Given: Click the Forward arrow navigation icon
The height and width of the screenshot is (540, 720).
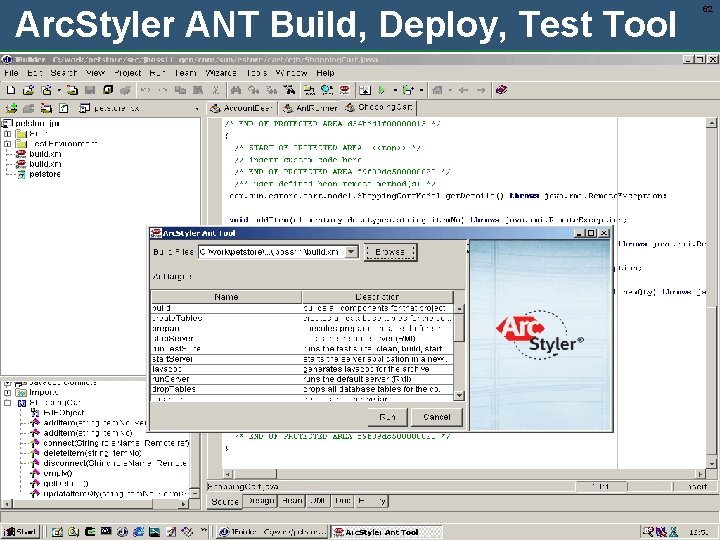Looking at the screenshot, I should coord(481,90).
